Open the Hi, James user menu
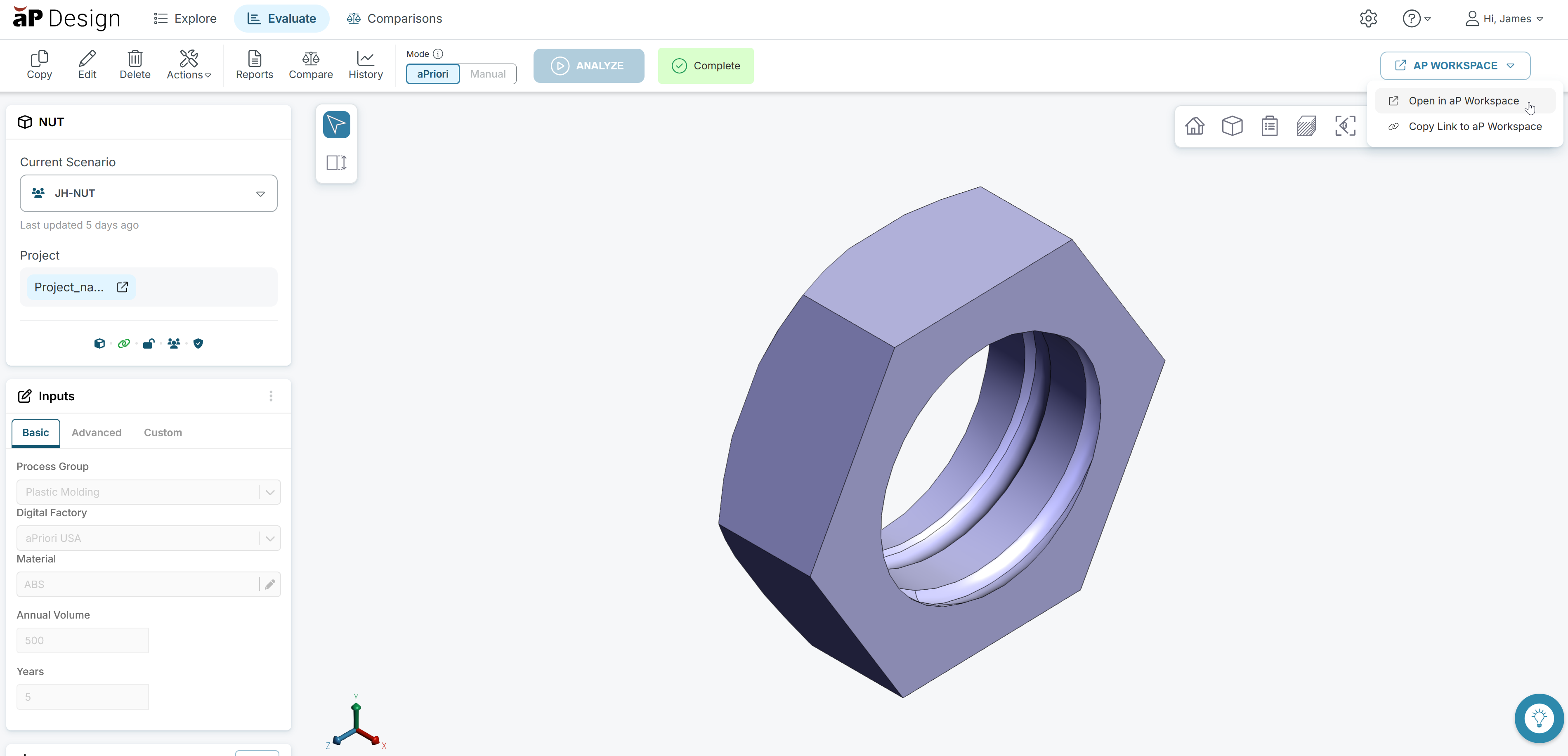This screenshot has height=756, width=1568. [x=1504, y=19]
